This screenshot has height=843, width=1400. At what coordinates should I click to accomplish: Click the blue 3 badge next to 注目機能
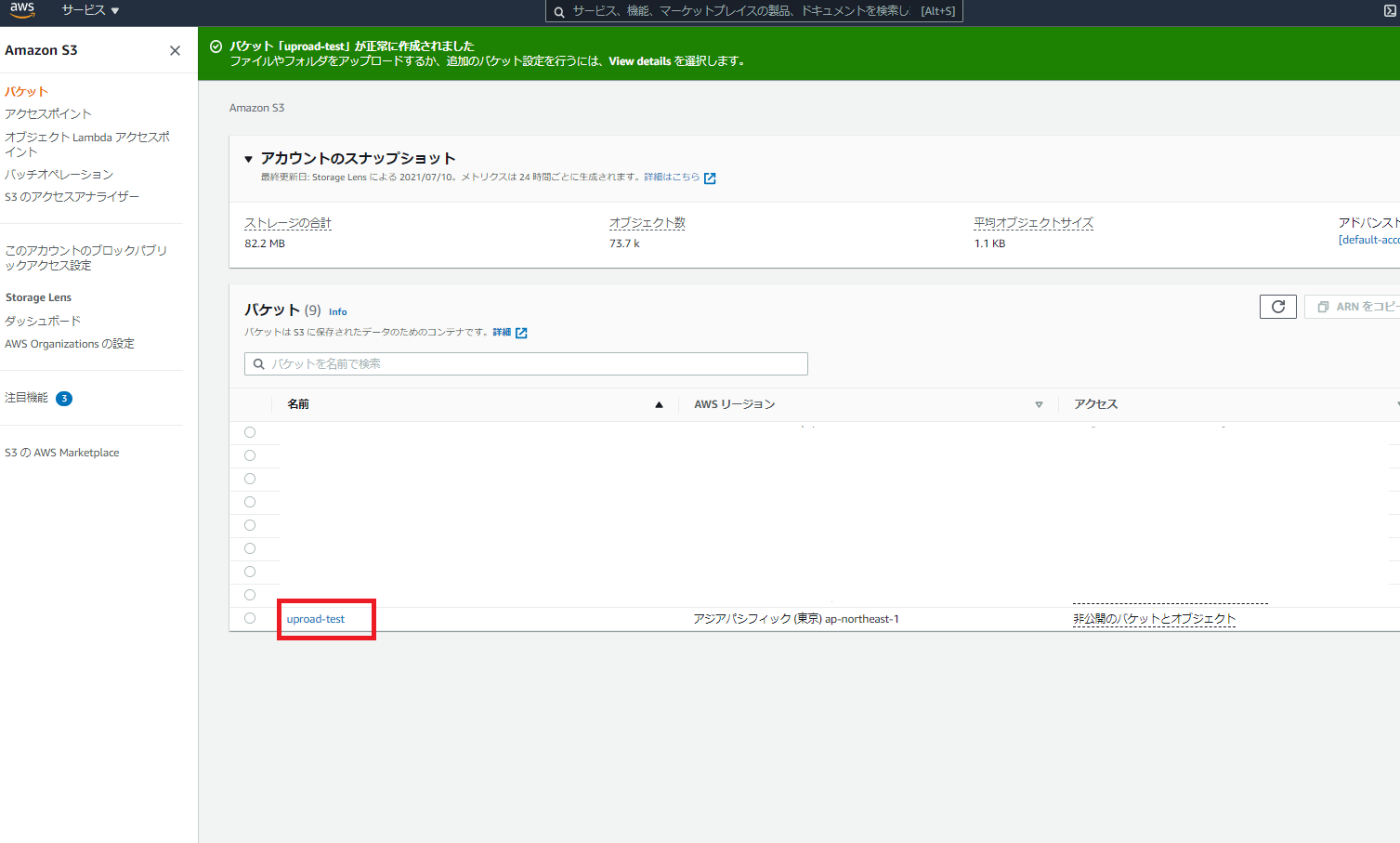(x=64, y=399)
